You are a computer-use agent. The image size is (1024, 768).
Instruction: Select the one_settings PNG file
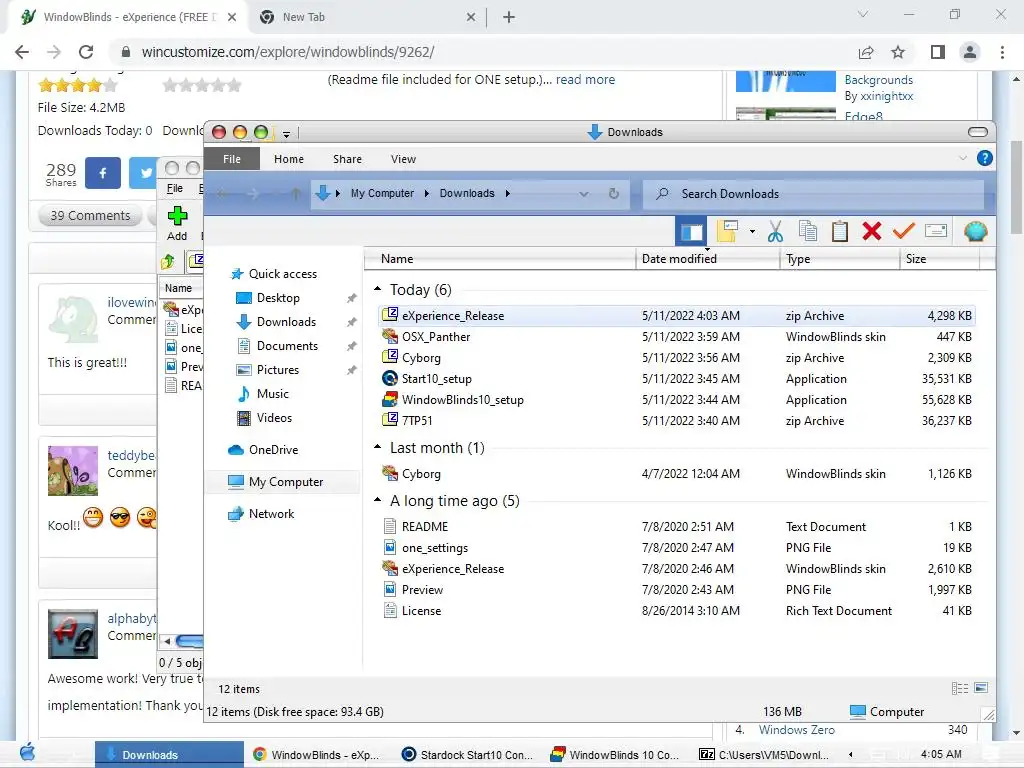pos(677,547)
